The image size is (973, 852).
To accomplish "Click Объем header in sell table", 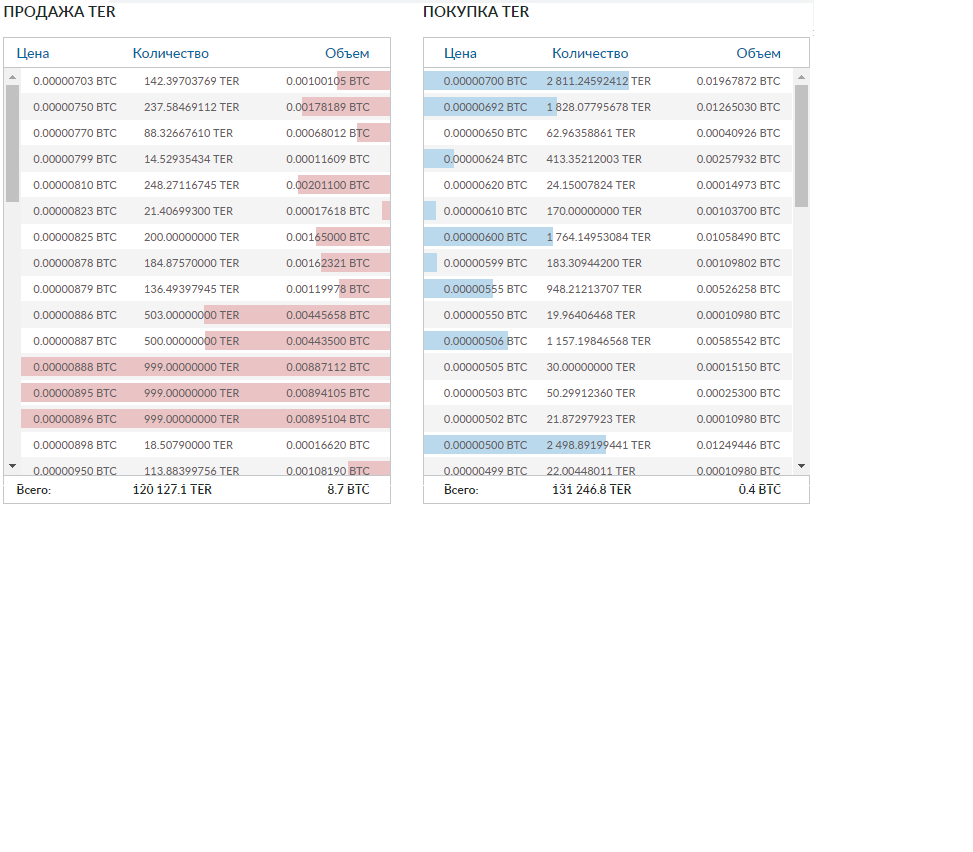I will pyautogui.click(x=346, y=53).
